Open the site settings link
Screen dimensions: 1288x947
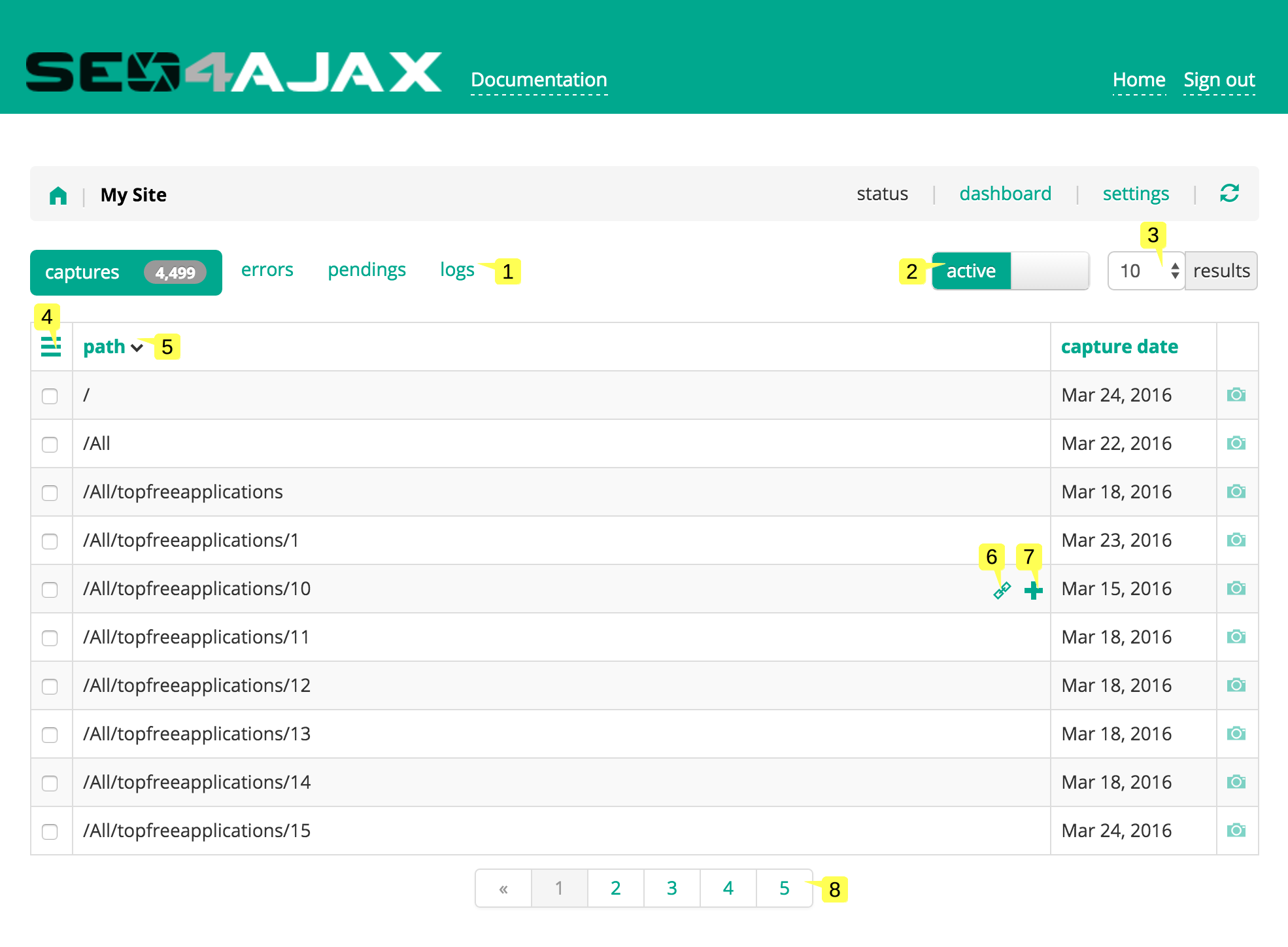click(x=1136, y=194)
